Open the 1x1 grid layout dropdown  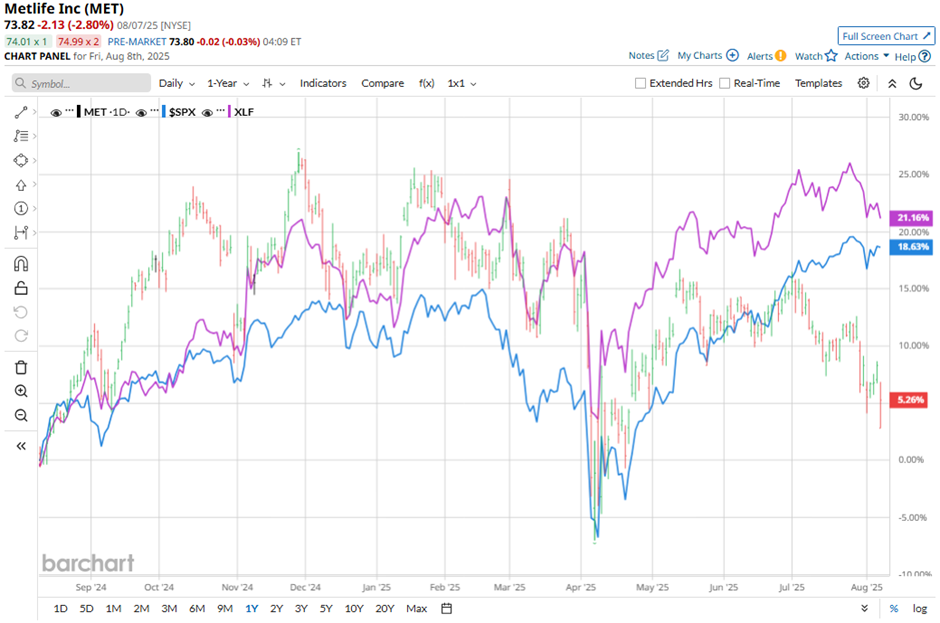(462, 83)
